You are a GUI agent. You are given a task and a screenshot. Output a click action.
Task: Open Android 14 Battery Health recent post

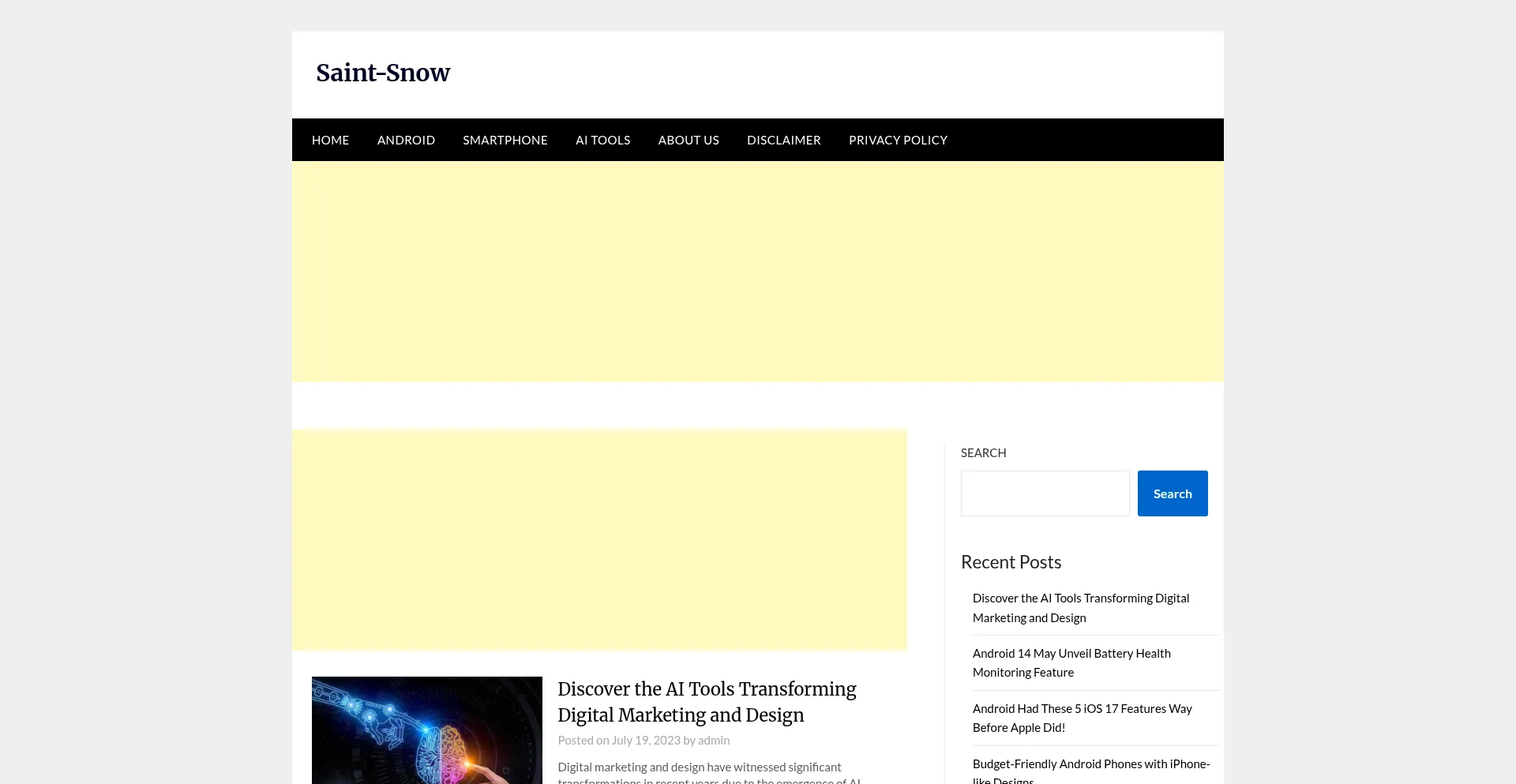[1071, 663]
